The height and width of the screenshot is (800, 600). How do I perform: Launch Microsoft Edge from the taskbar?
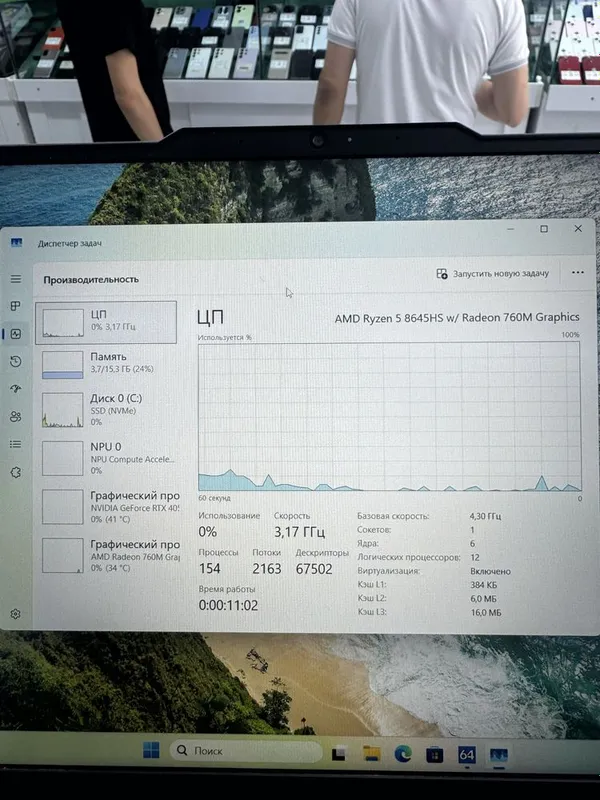[x=403, y=754]
